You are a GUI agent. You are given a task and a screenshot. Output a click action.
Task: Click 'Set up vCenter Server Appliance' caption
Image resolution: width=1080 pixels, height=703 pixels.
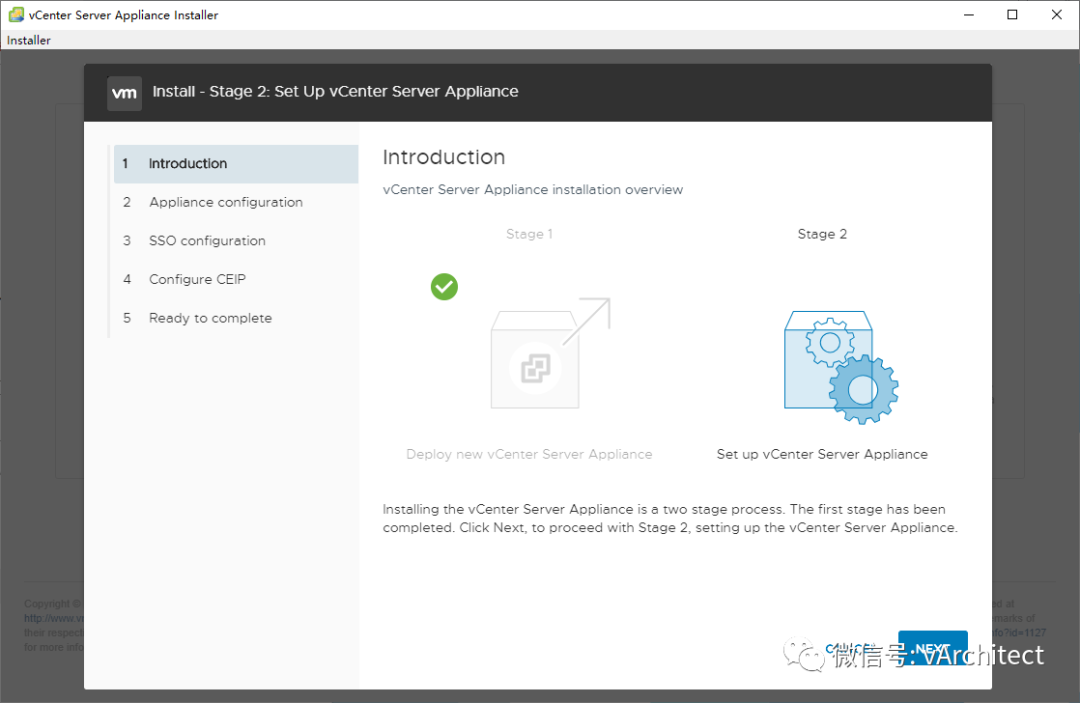click(x=822, y=454)
